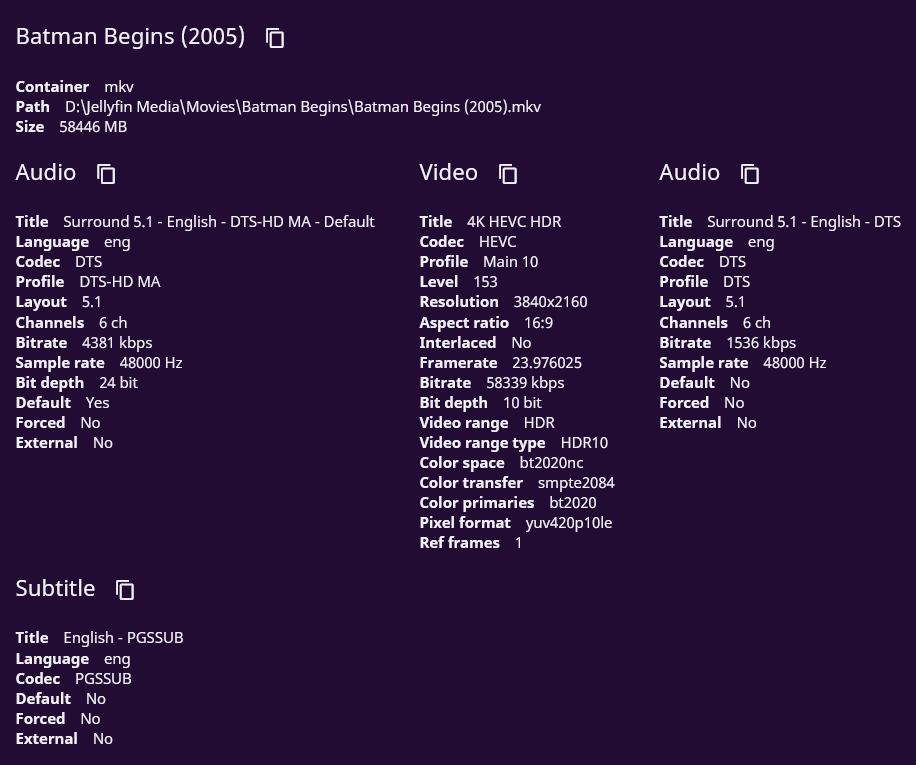Select the yuv420p10le pixel format value
916x765 pixels.
[568, 523]
